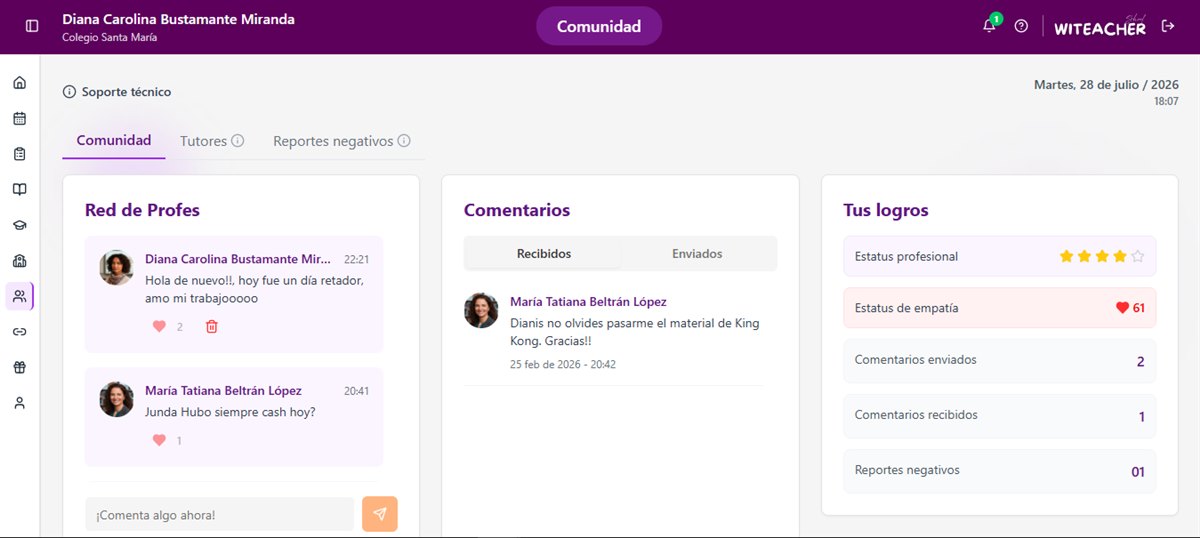Select the Enviados comments tab
The image size is (1200, 538).
[x=697, y=254]
